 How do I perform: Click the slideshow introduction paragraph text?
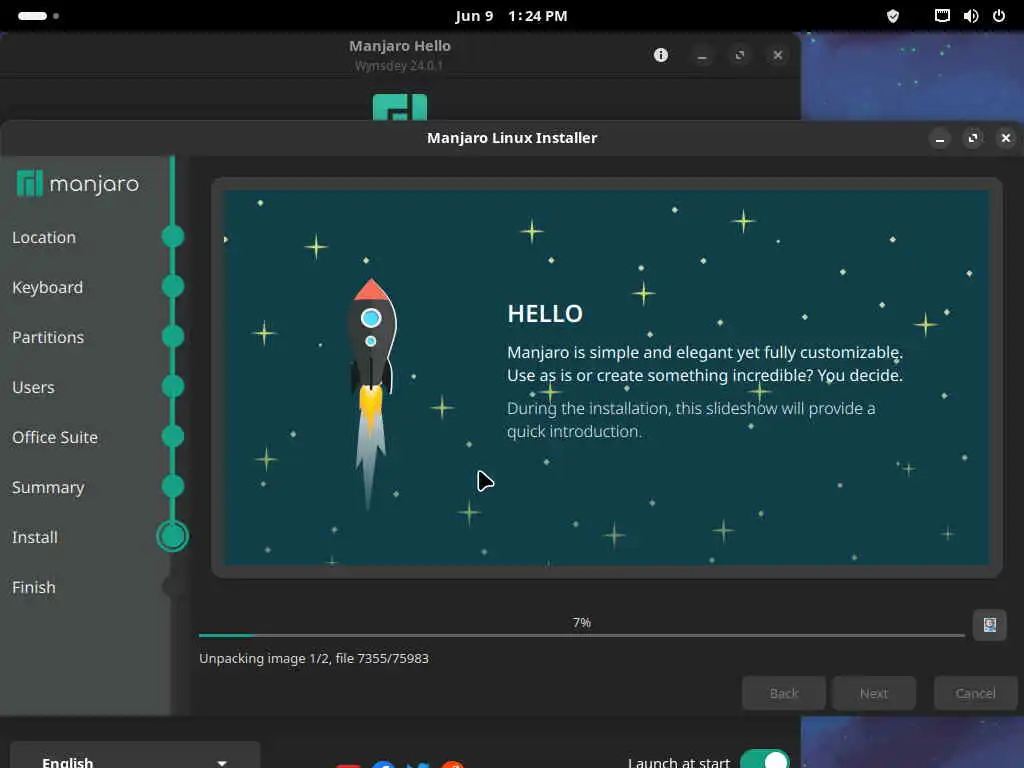[691, 420]
